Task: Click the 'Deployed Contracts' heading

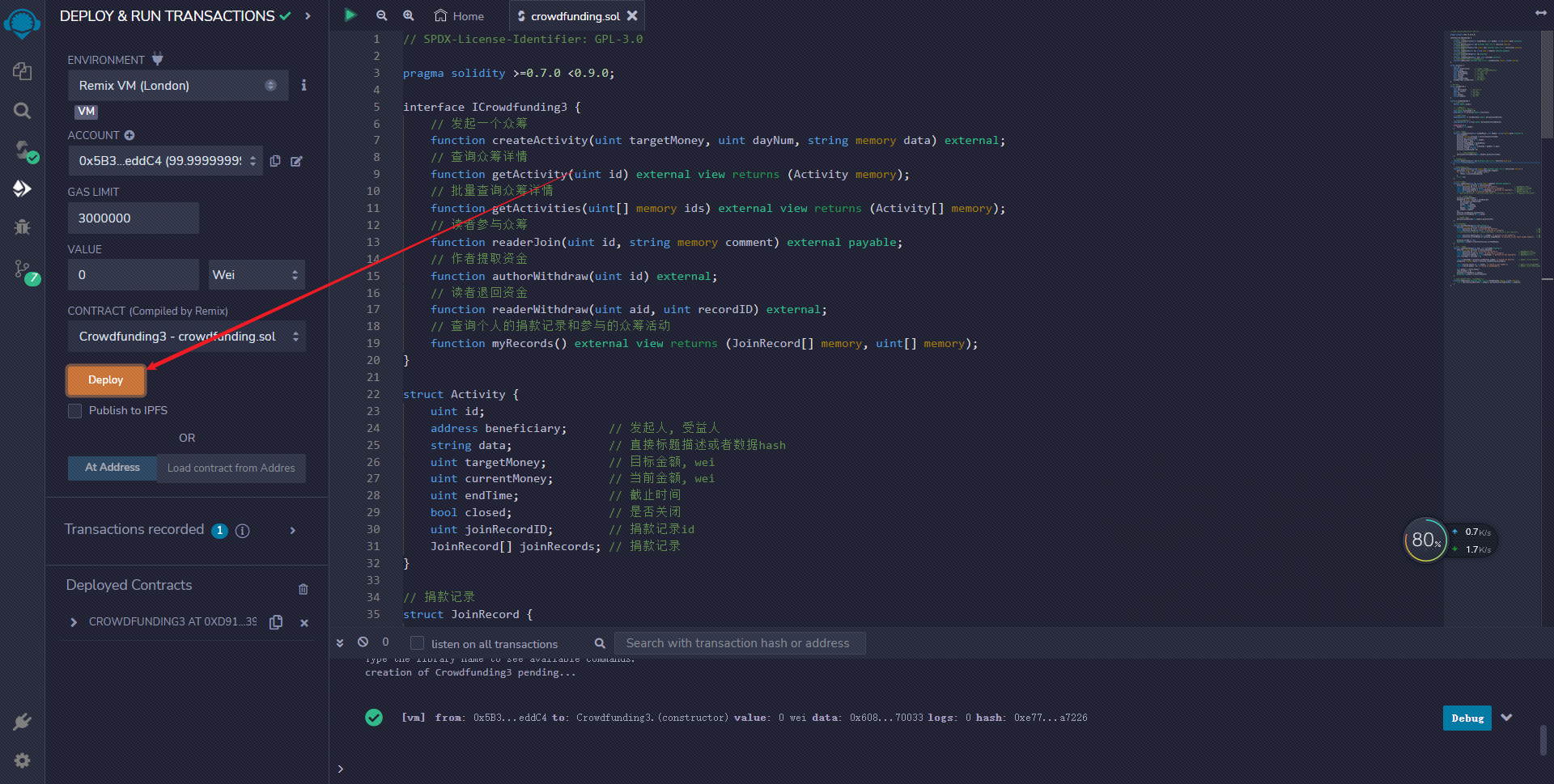Action: pyautogui.click(x=129, y=585)
